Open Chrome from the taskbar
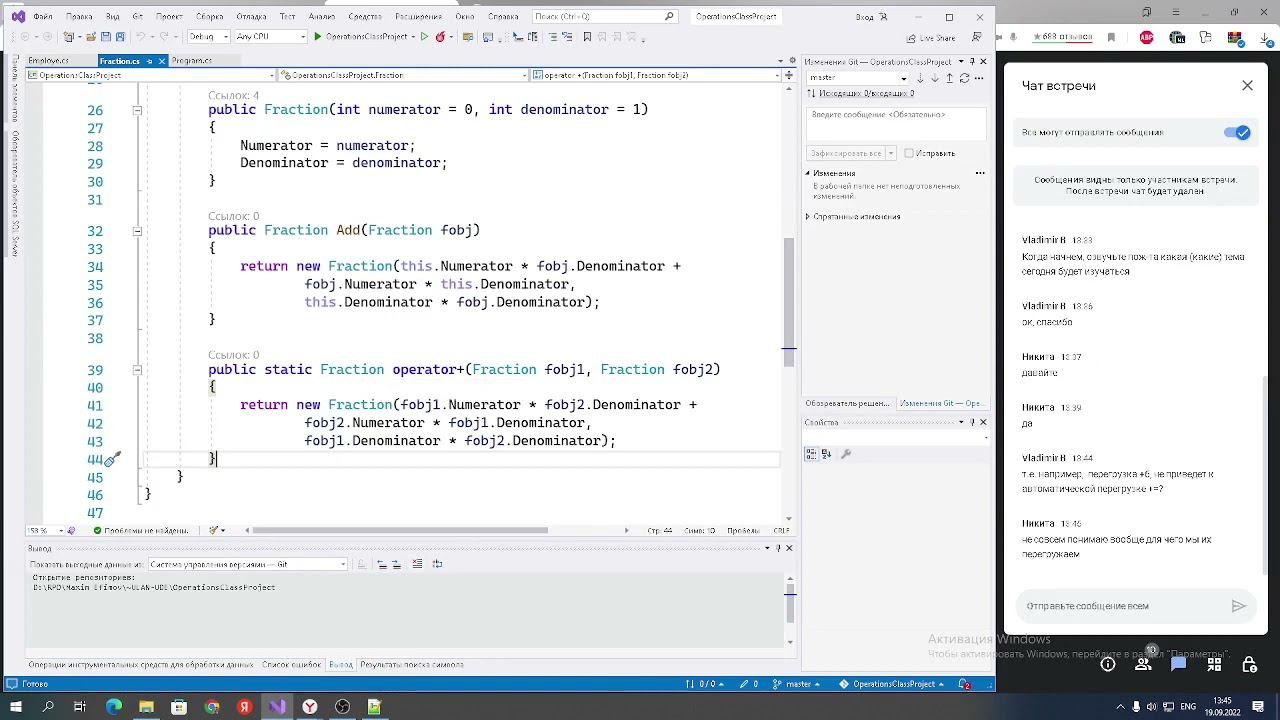The image size is (1280, 720). click(212, 707)
